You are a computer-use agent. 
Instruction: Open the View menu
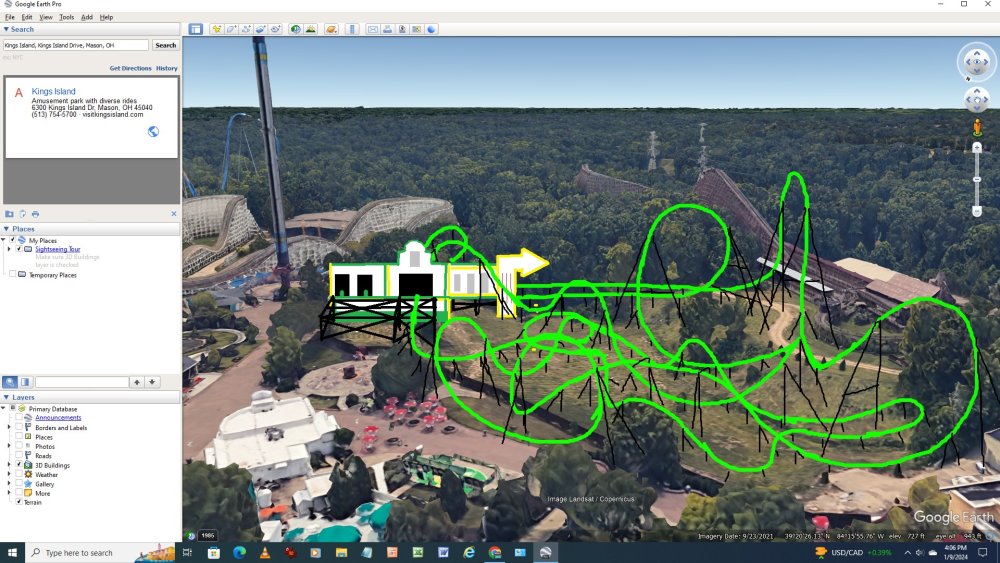coord(46,17)
